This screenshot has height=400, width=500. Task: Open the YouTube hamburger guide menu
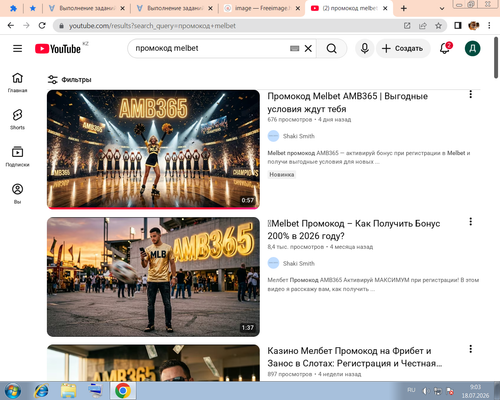pos(17,49)
